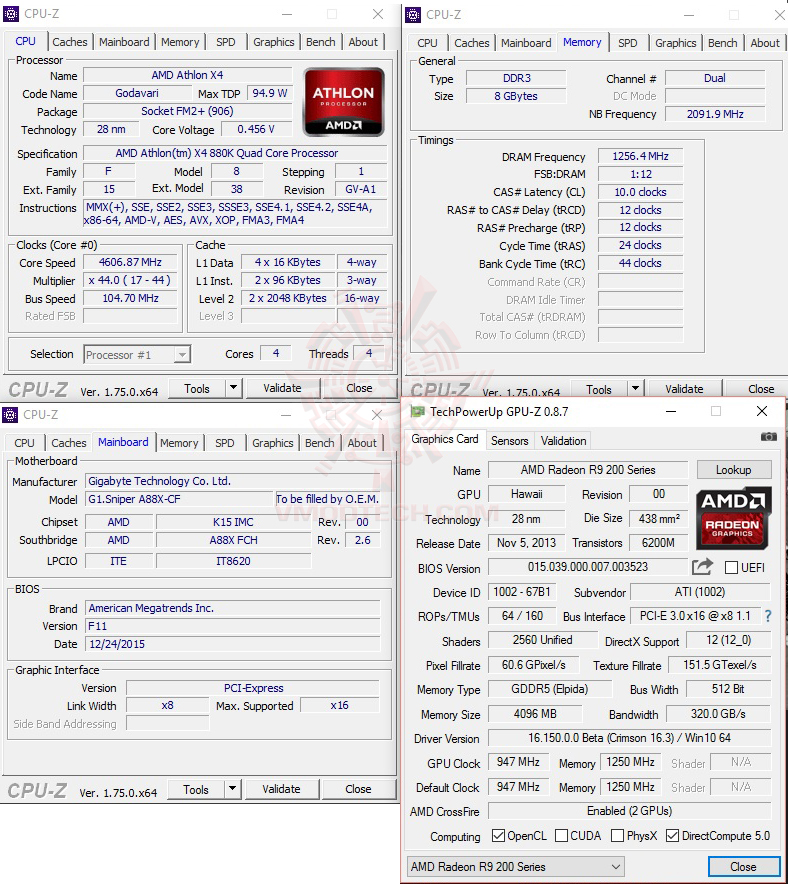Open About tab in the Mainboard window
Viewport: 788px width, 884px height.
362,443
